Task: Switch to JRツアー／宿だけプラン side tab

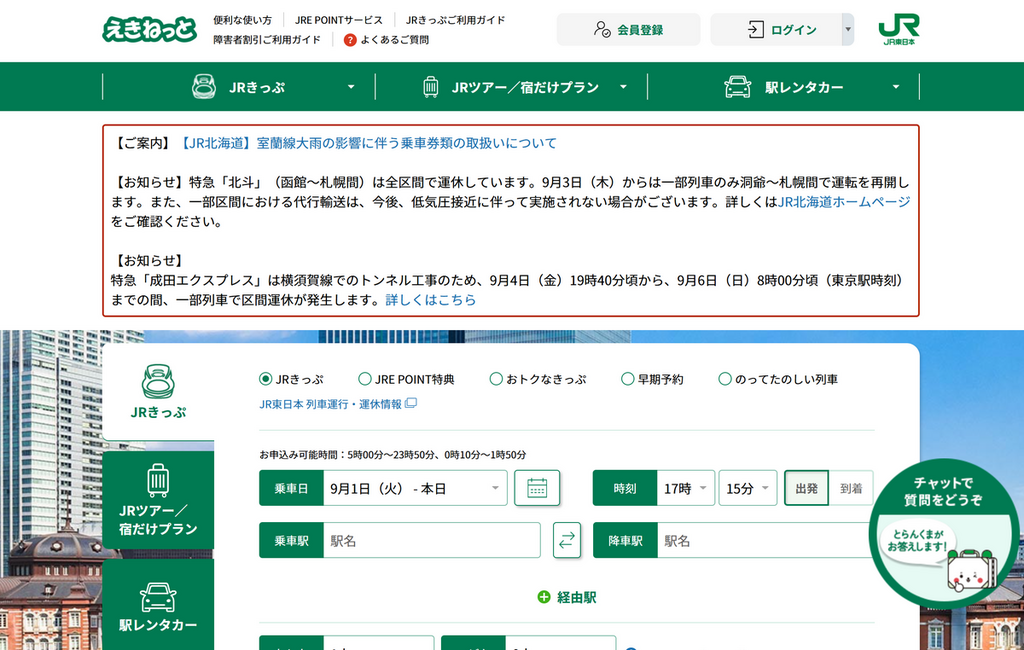Action: (158, 500)
